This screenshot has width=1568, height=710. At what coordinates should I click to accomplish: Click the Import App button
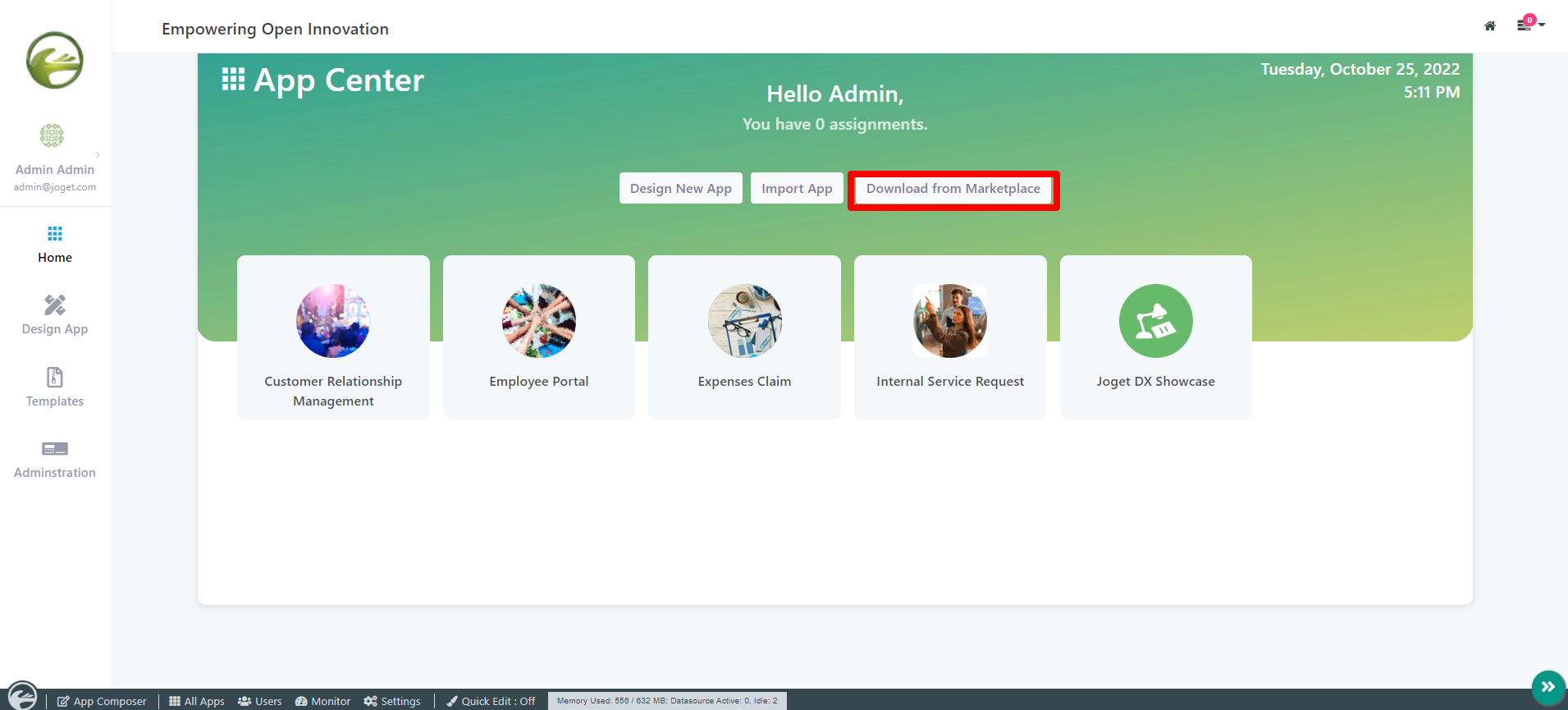(x=797, y=188)
